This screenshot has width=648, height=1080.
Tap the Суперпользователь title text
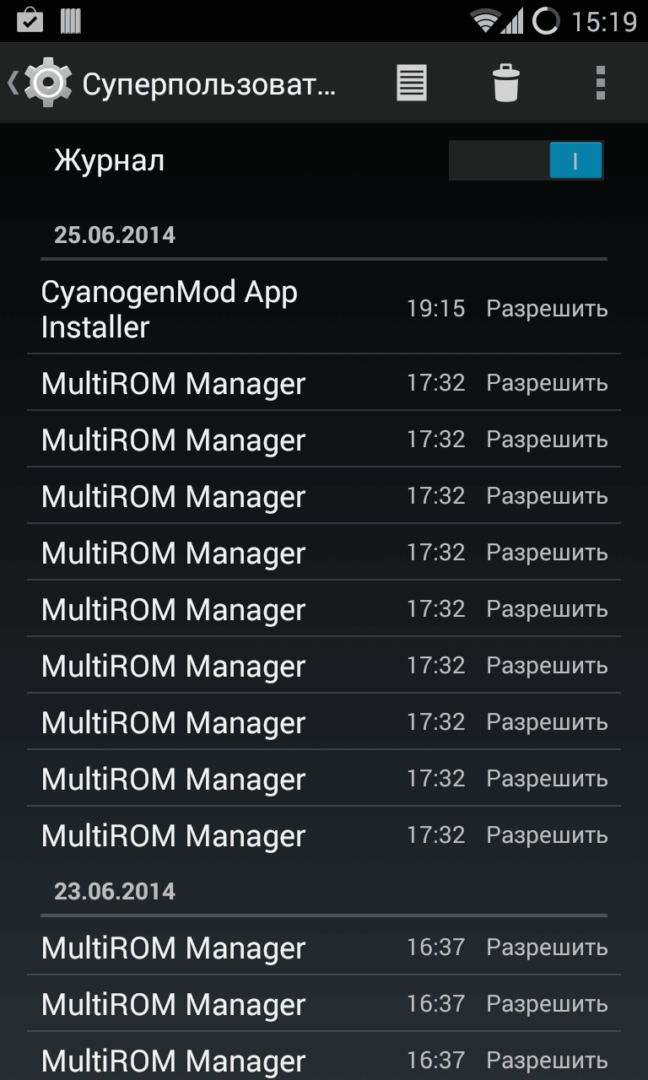pyautogui.click(x=209, y=85)
